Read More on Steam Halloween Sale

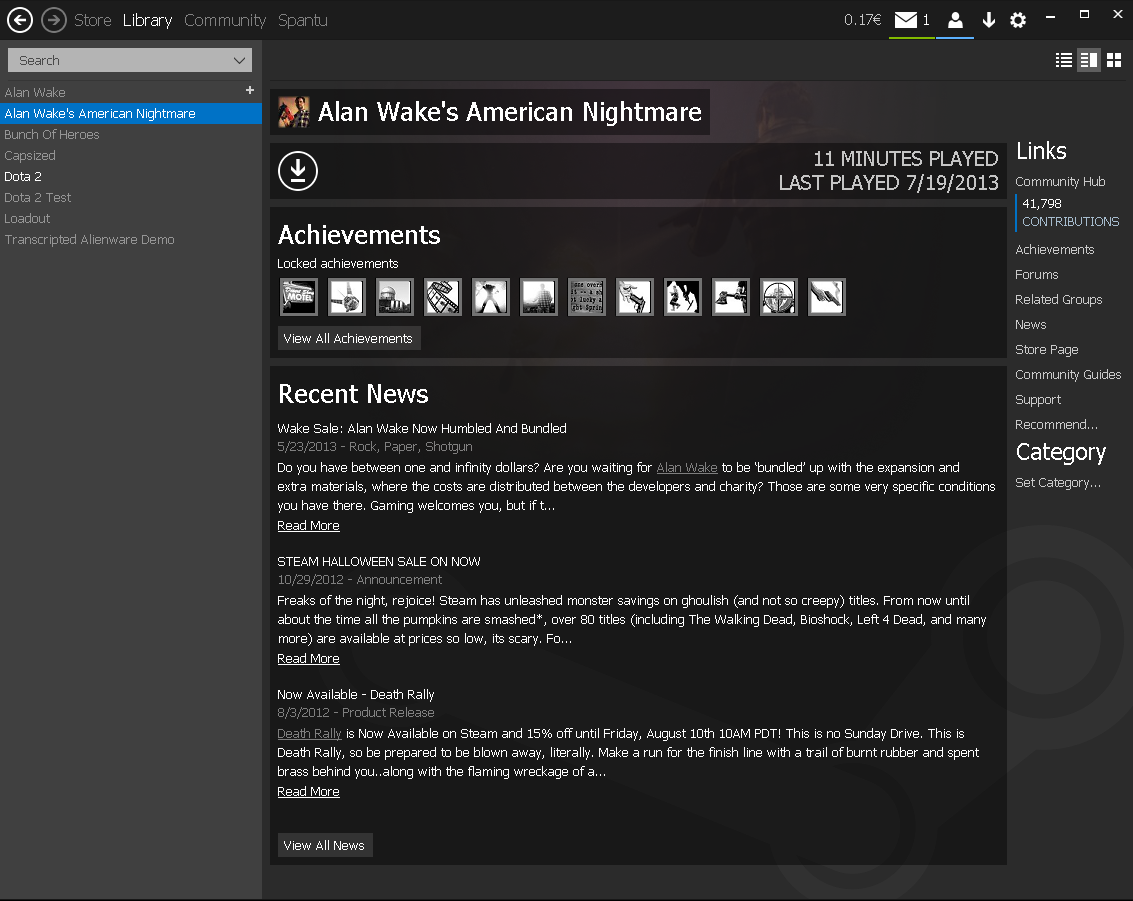pyautogui.click(x=309, y=658)
